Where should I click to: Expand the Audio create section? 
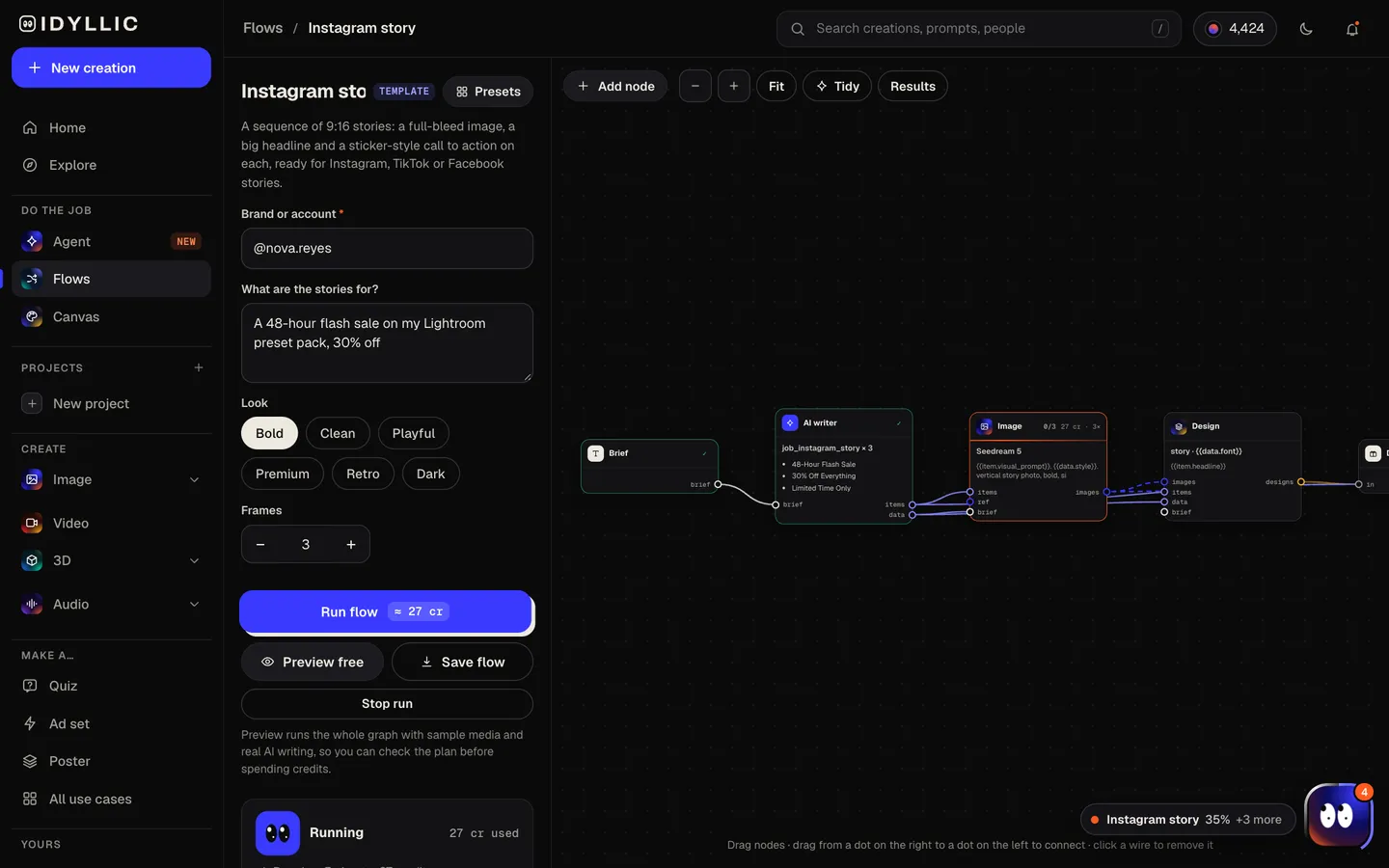point(194,604)
